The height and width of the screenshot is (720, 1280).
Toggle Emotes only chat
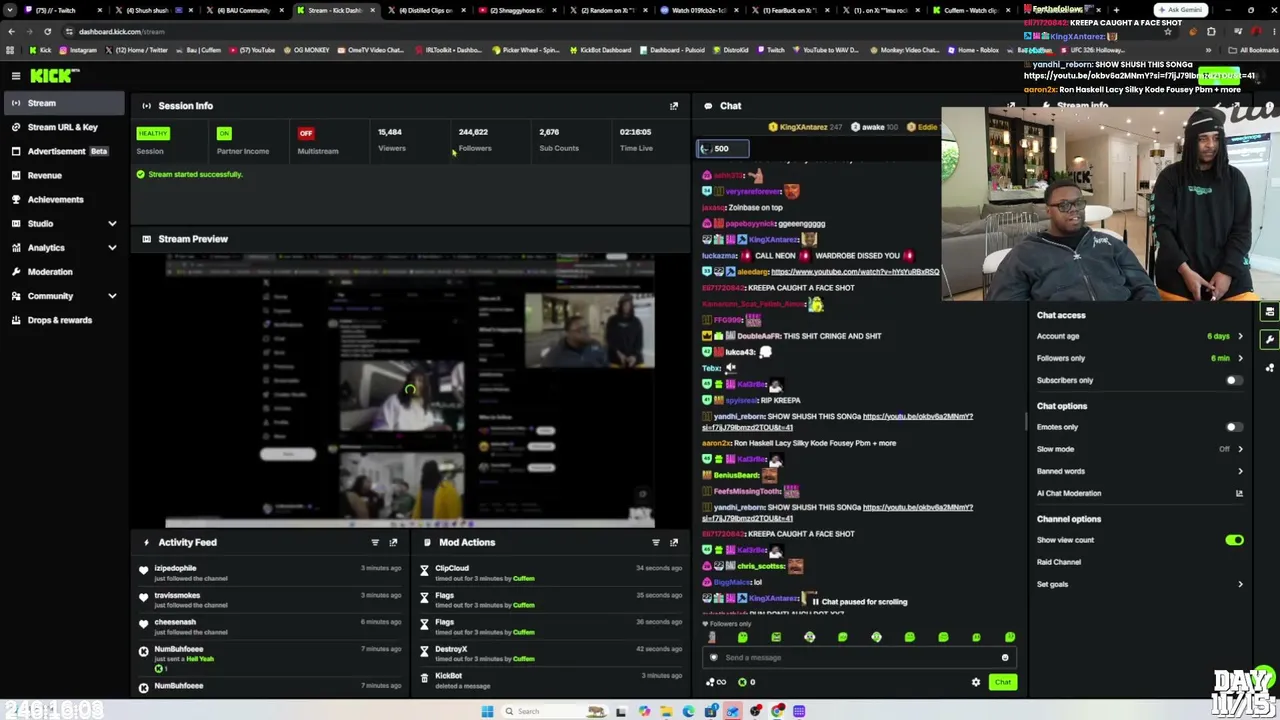click(1234, 427)
